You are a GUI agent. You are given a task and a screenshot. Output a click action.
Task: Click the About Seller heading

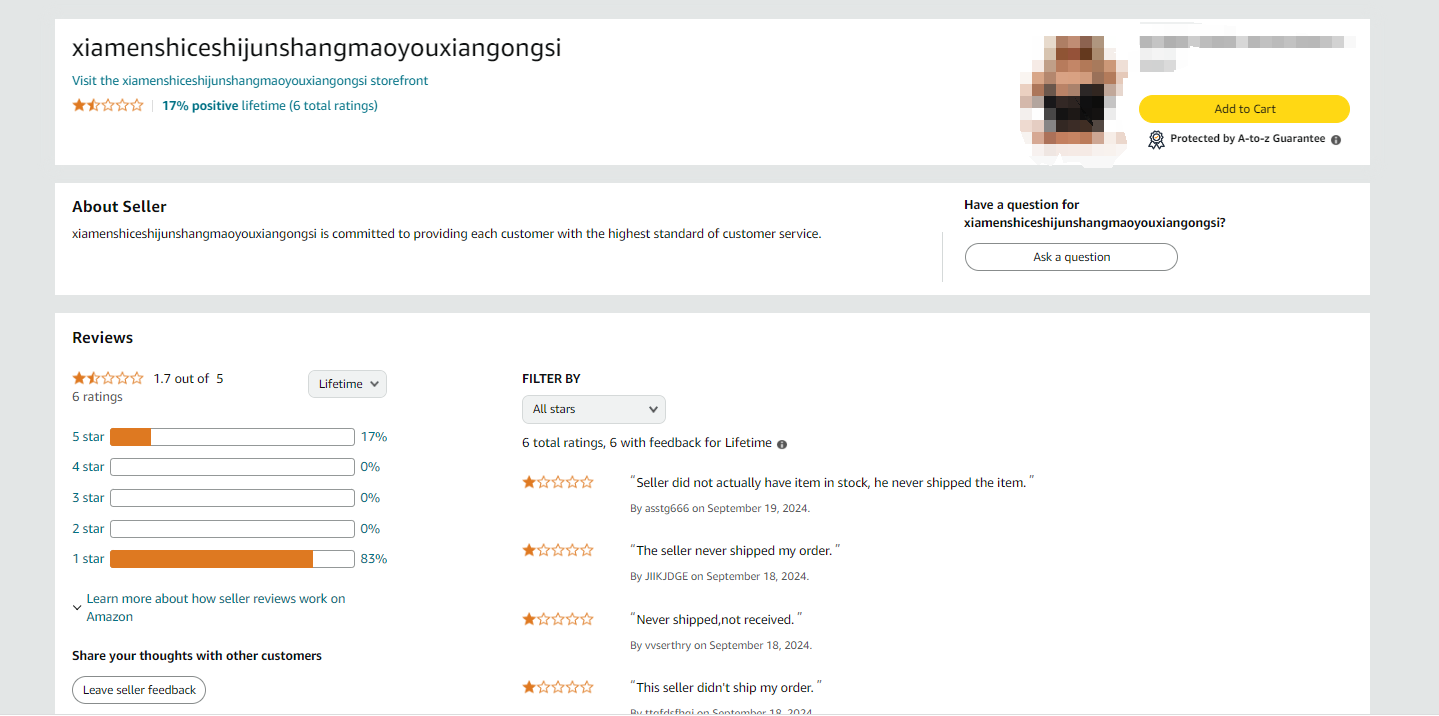coord(119,207)
